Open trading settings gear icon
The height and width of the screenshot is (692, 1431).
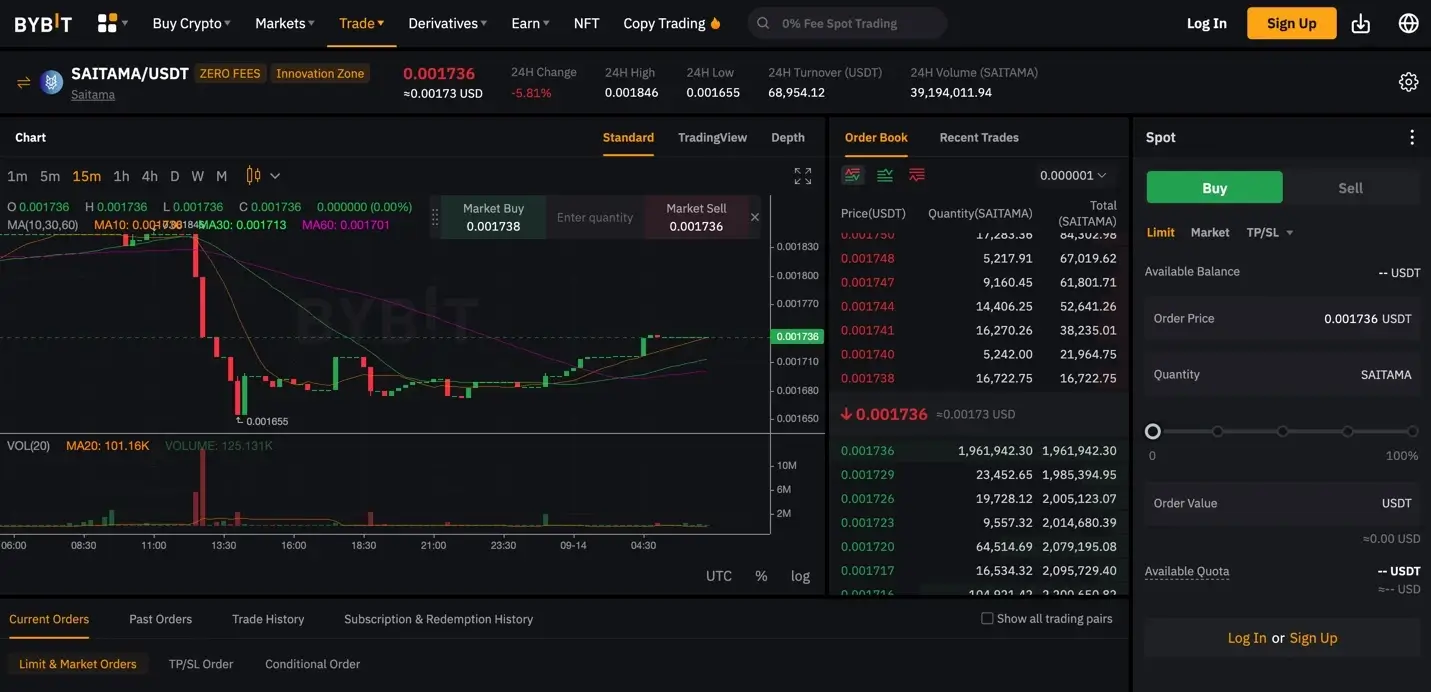coord(1408,82)
